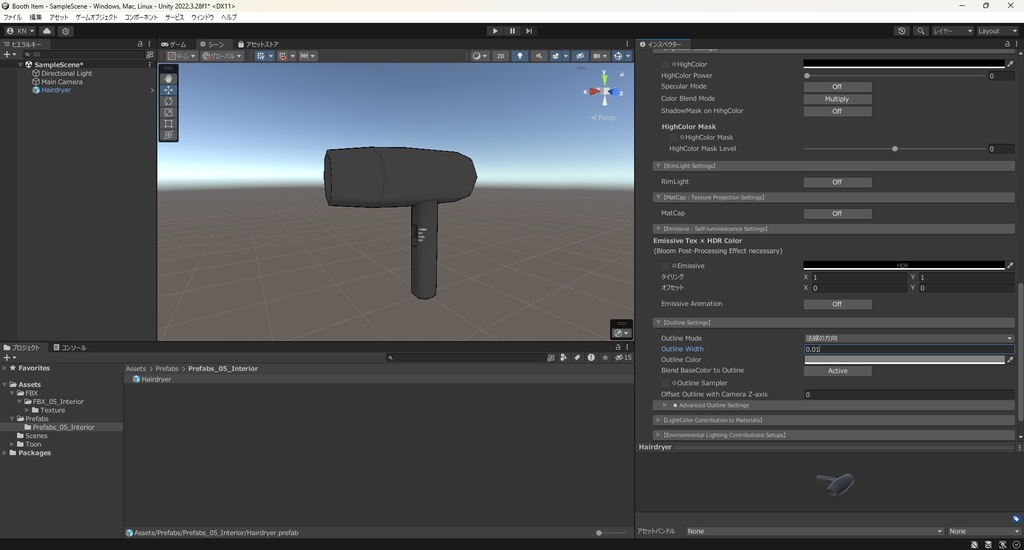
Task: Select the combined Transform tool
Action: tap(168, 135)
